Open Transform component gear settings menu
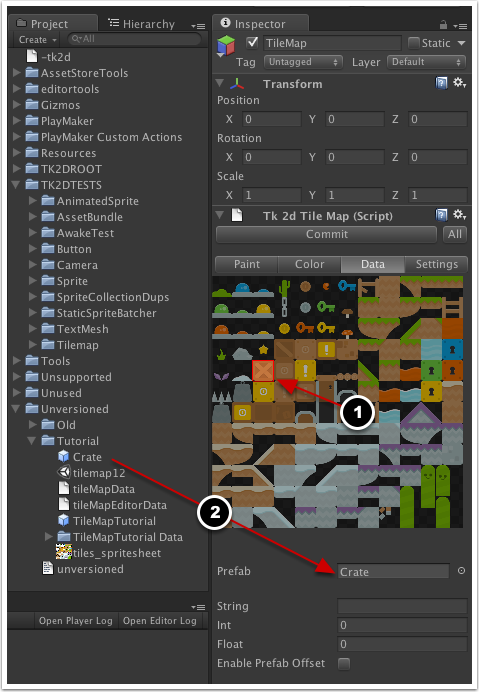 459,83
